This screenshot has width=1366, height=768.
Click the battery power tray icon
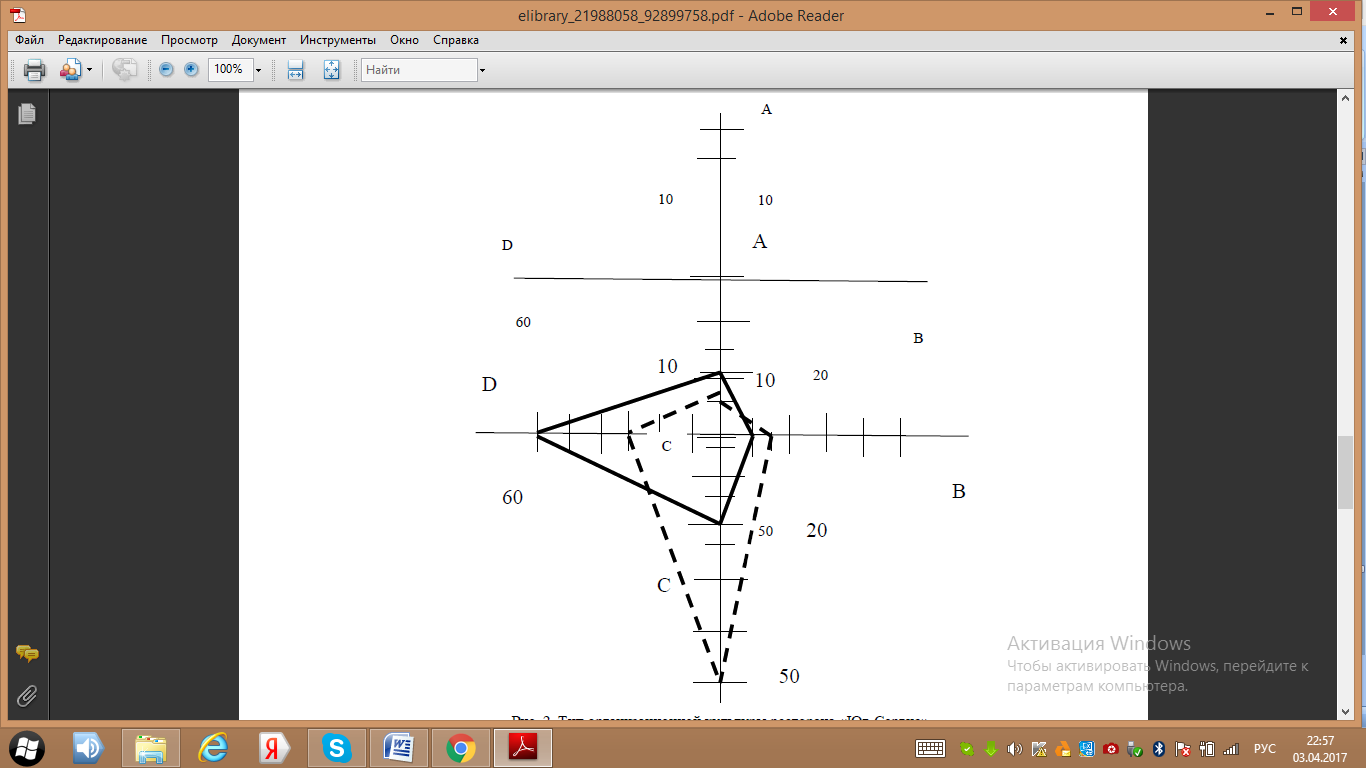coord(1207,748)
